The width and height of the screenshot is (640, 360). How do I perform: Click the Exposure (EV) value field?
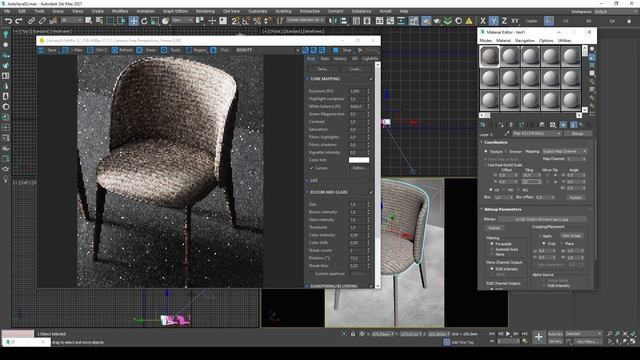click(357, 91)
